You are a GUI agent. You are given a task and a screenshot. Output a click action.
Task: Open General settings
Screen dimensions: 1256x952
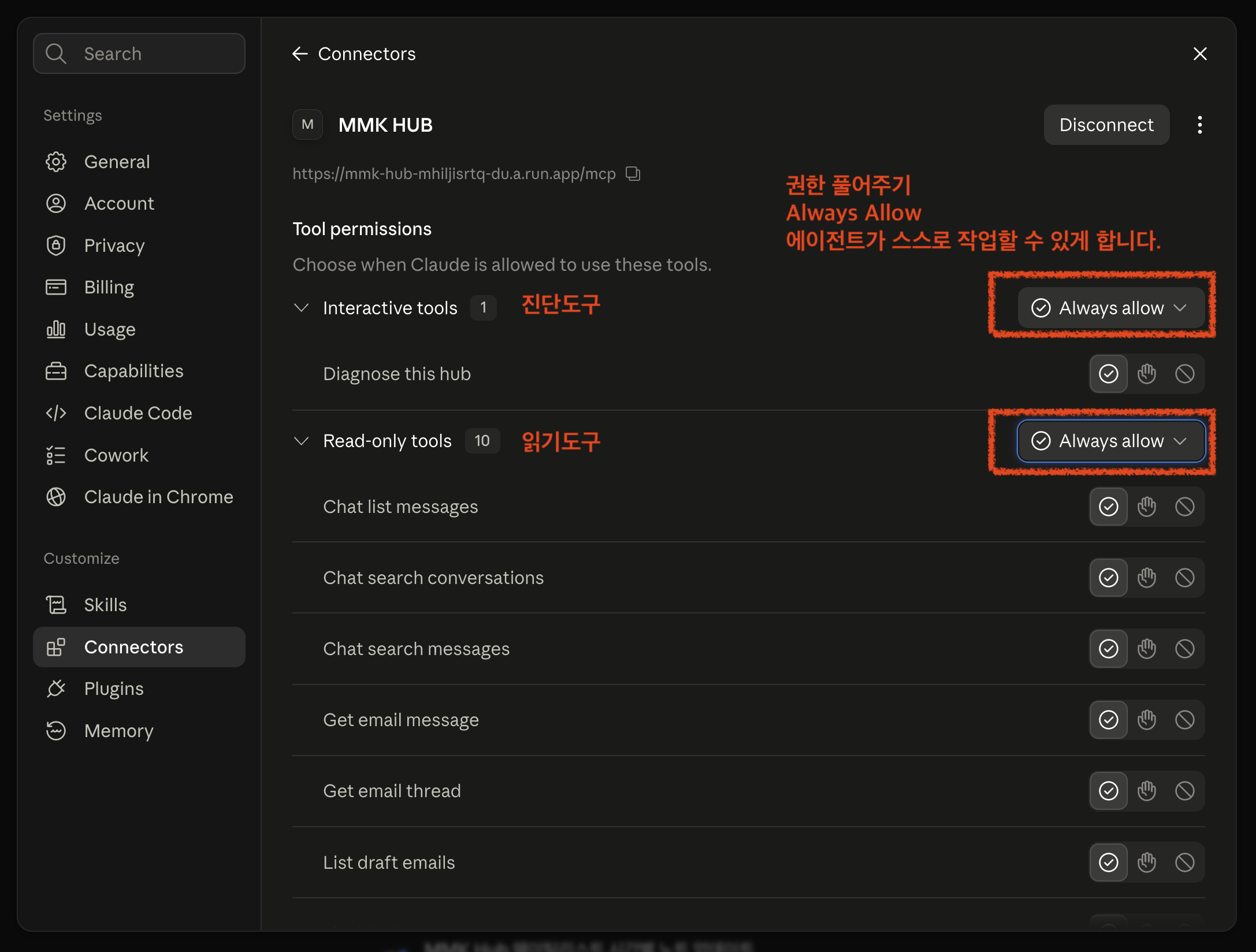point(139,162)
